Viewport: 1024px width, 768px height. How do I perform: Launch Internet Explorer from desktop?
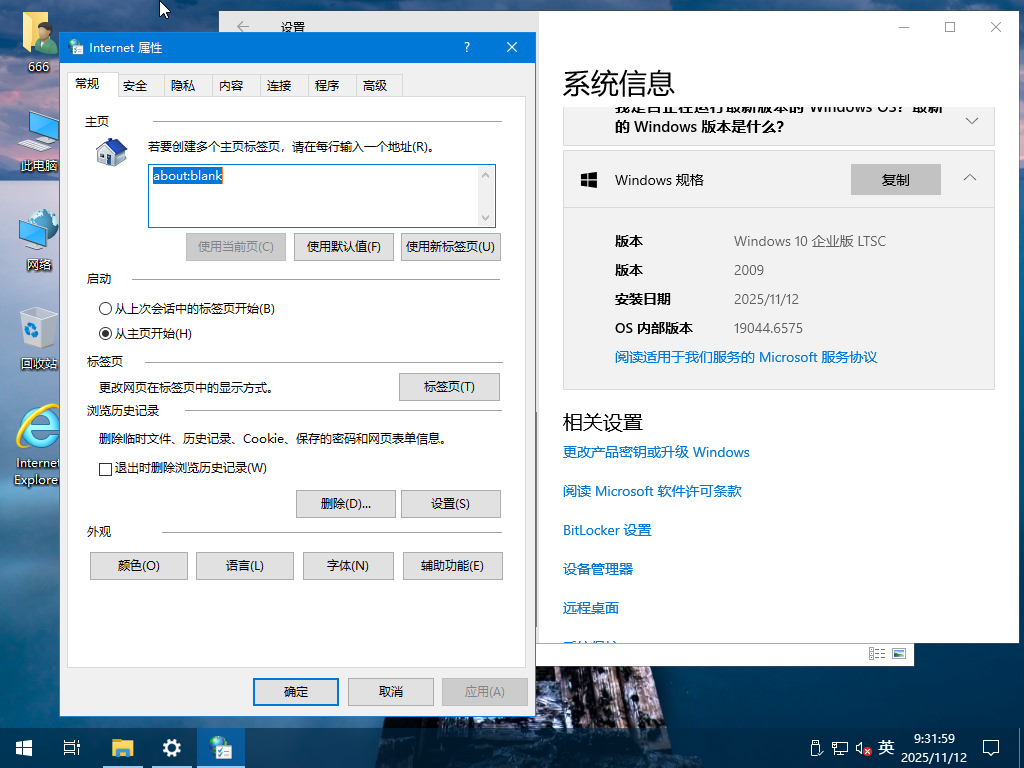(38, 435)
